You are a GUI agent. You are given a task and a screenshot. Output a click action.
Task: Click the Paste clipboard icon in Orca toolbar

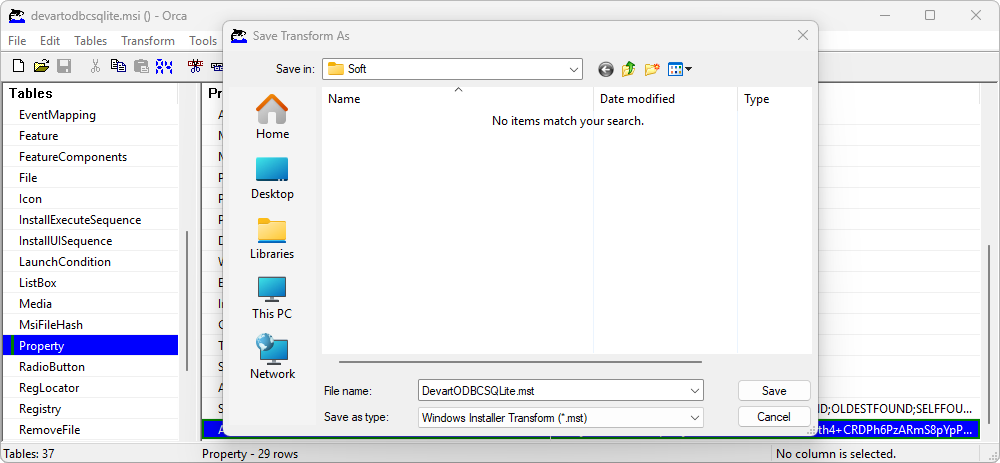coord(141,66)
